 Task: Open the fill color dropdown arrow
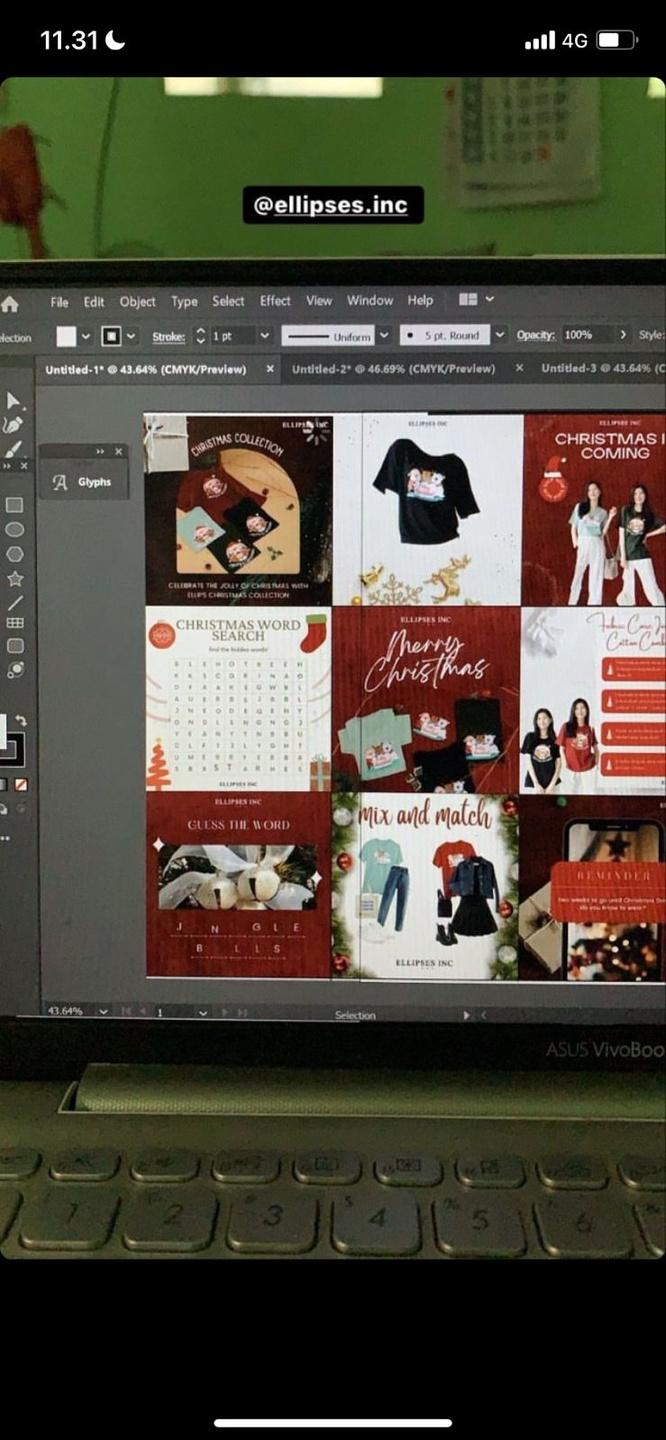[x=86, y=336]
